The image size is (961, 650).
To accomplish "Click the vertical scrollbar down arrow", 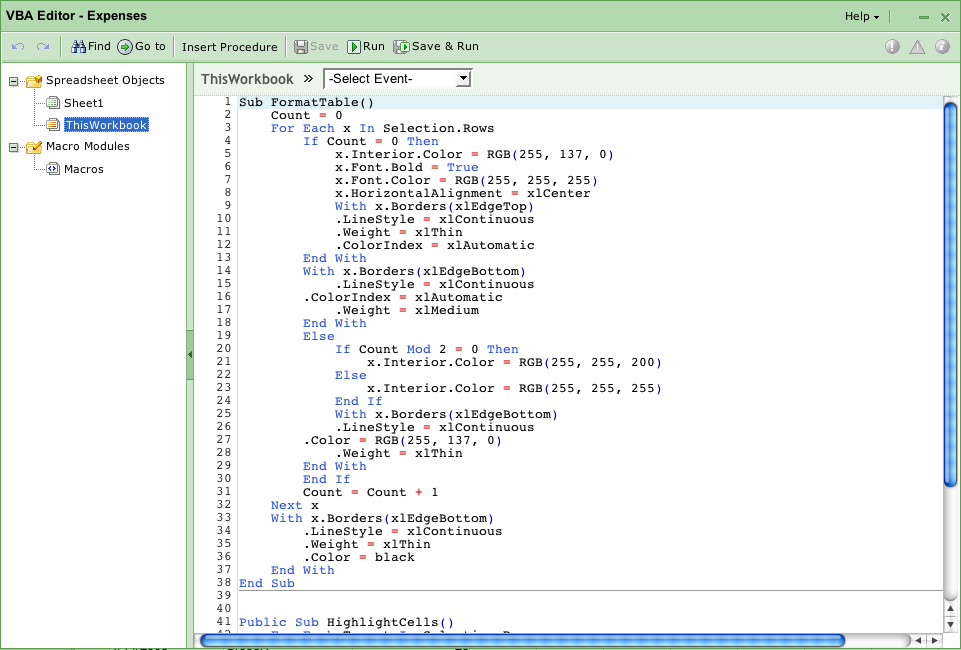I will (951, 624).
